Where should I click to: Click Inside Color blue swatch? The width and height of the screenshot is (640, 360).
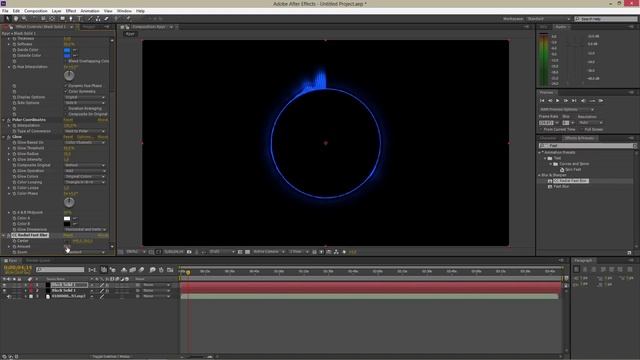(67, 50)
